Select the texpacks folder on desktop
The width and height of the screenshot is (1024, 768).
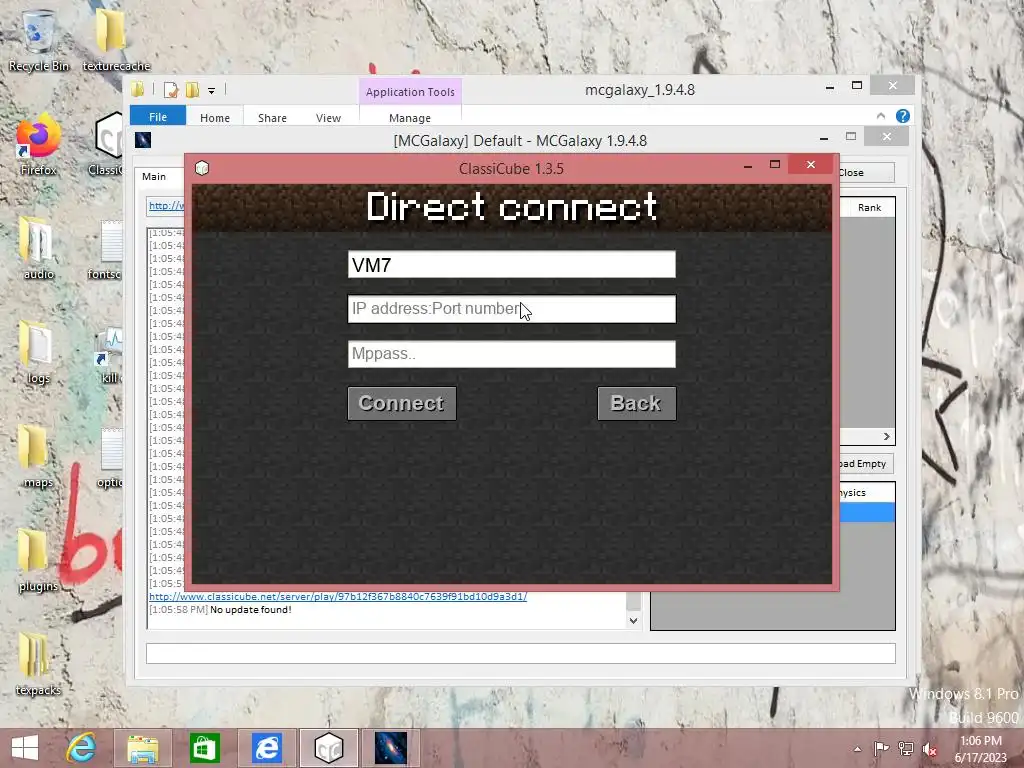[38, 664]
